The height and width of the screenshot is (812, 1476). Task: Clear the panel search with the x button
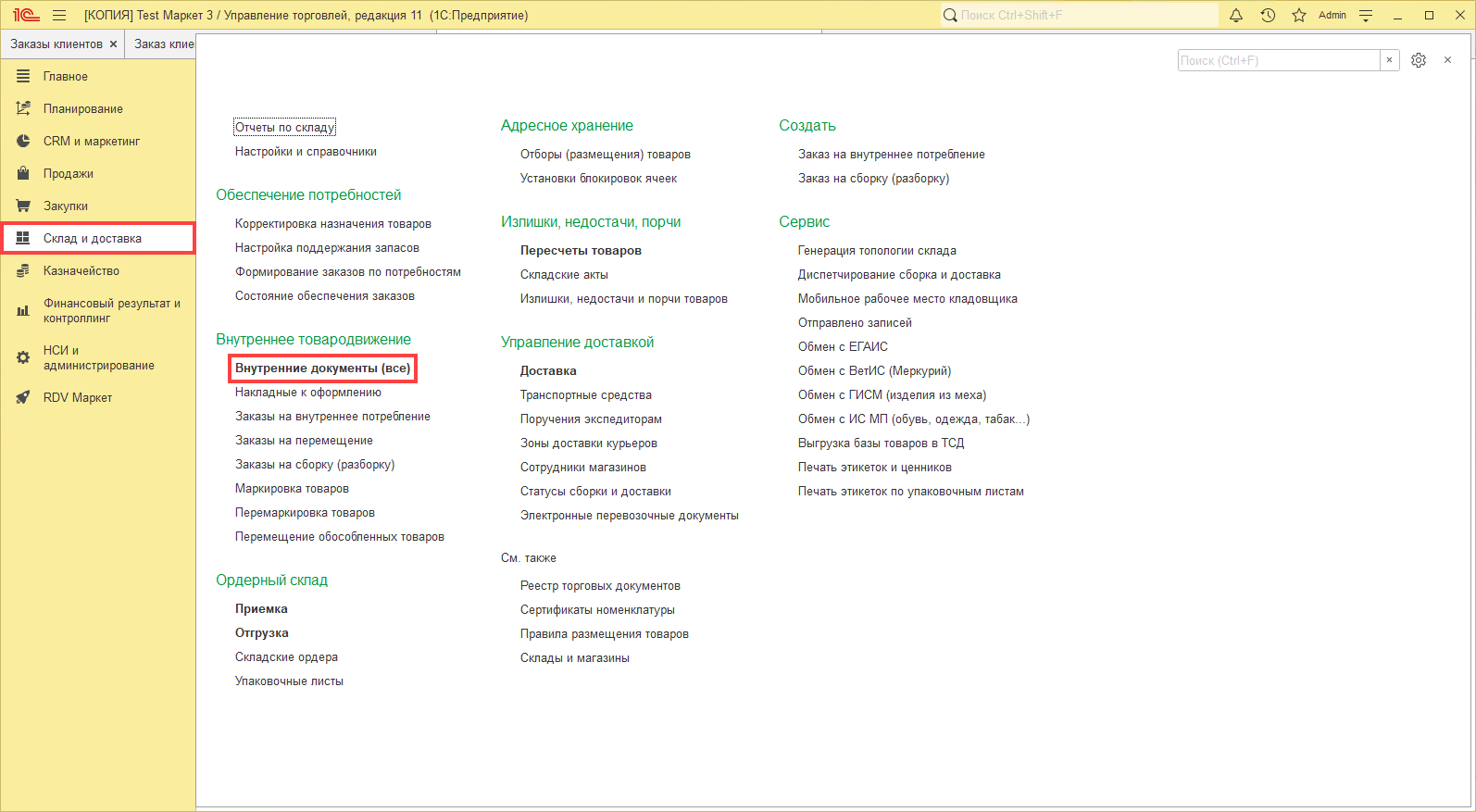pos(1389,60)
